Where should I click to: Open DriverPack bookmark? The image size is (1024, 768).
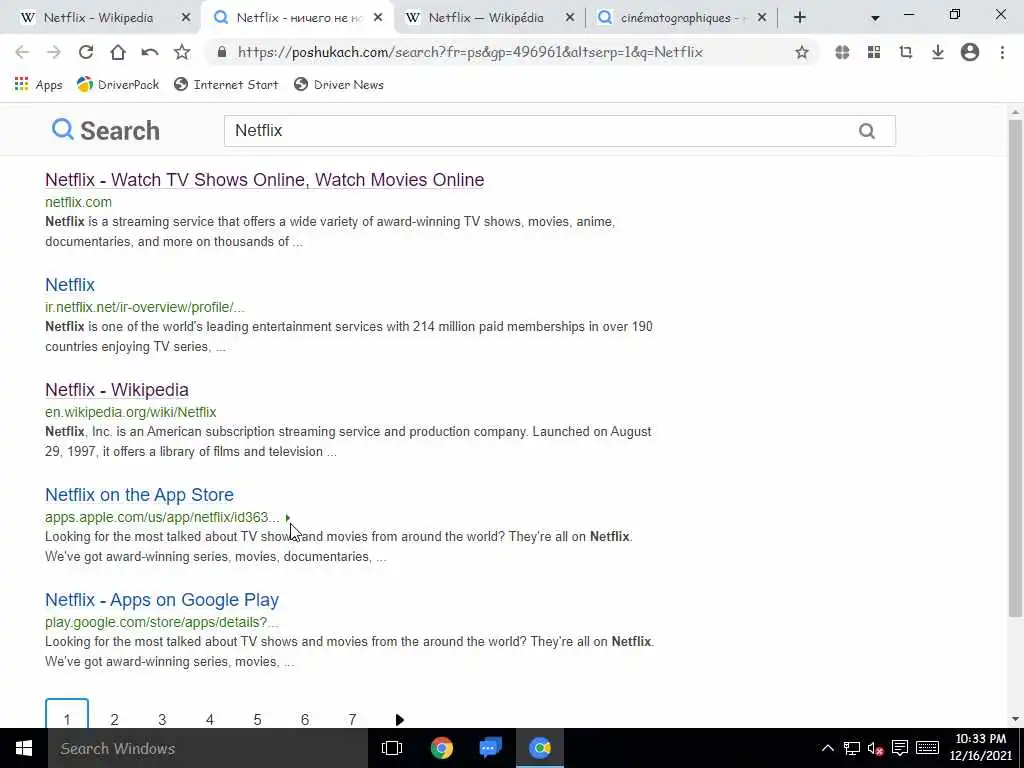click(118, 84)
